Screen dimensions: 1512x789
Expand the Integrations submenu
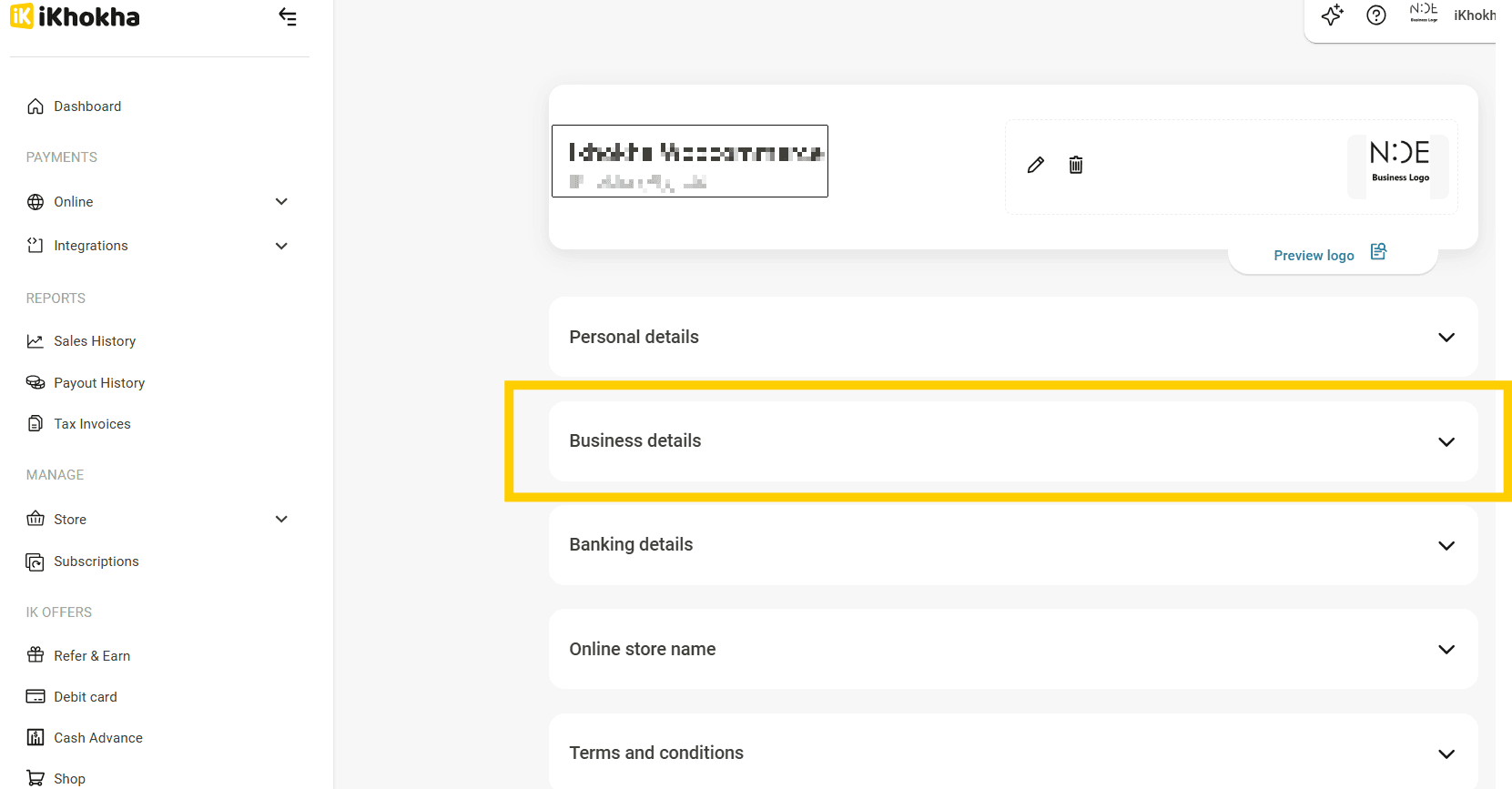pos(281,246)
